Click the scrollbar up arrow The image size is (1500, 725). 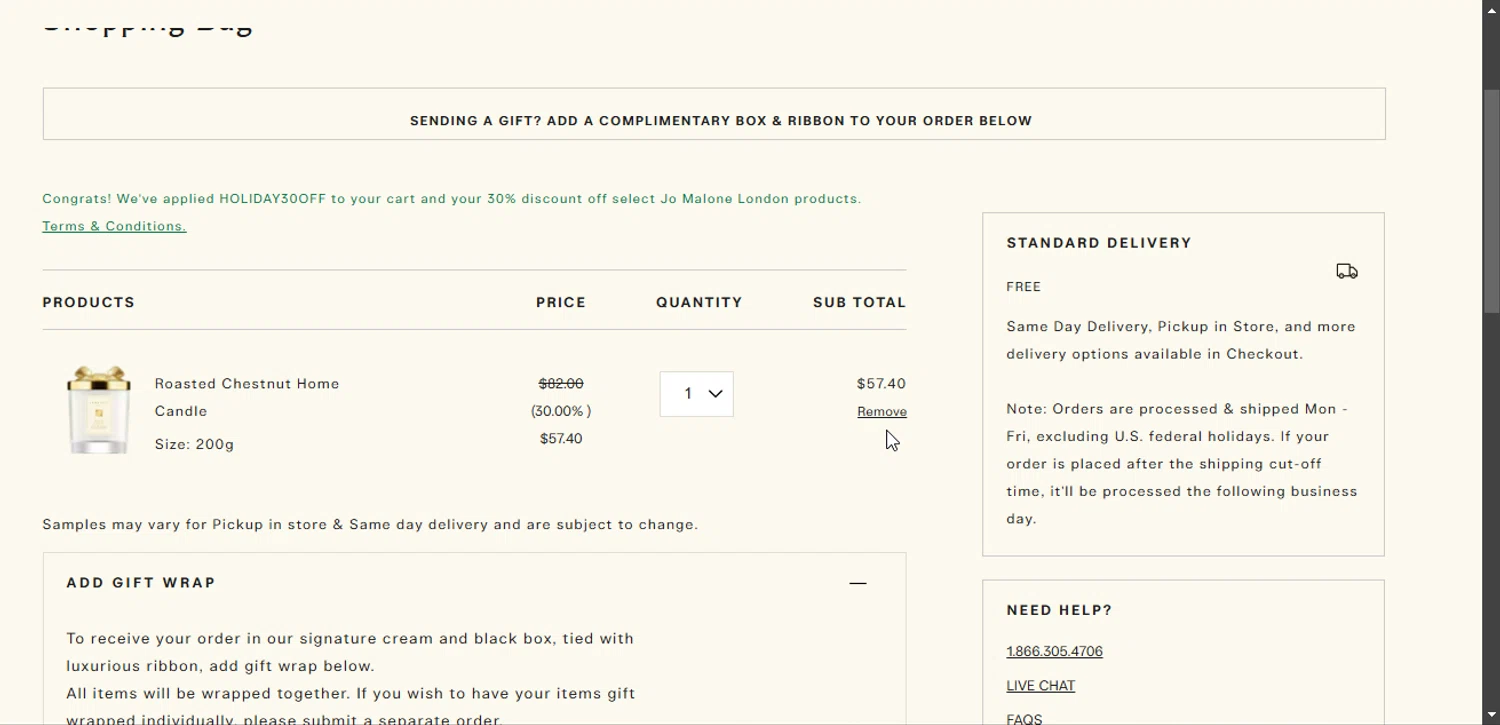pos(1491,9)
